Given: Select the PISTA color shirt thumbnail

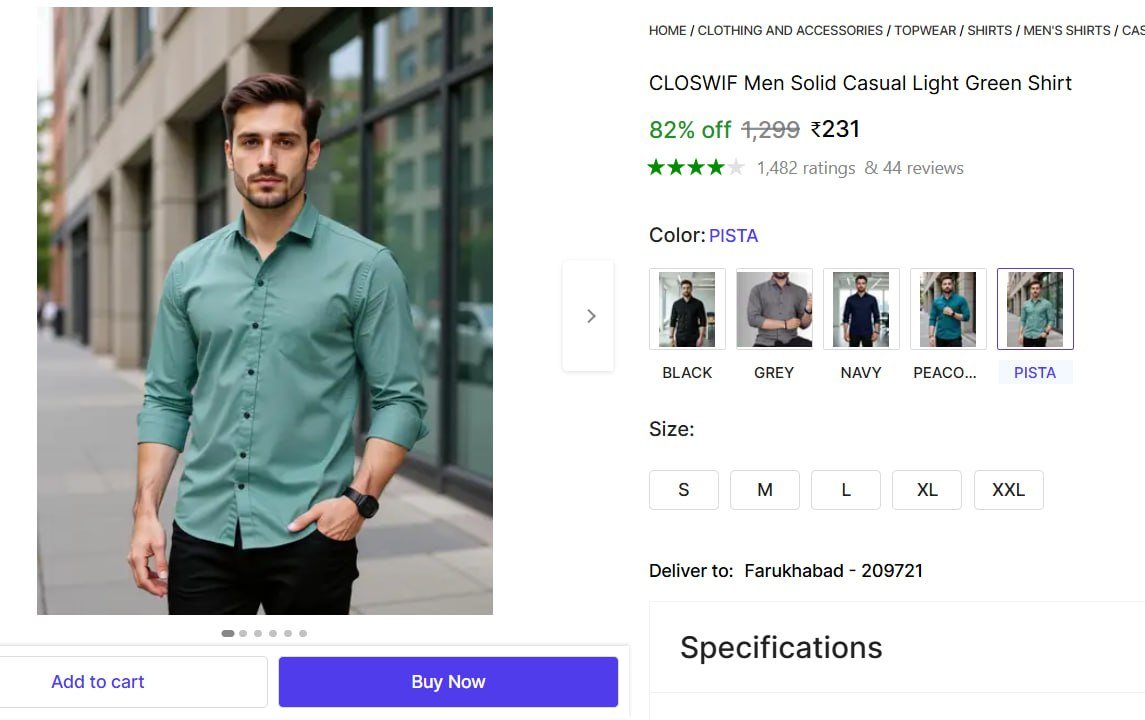Looking at the screenshot, I should click(1035, 309).
